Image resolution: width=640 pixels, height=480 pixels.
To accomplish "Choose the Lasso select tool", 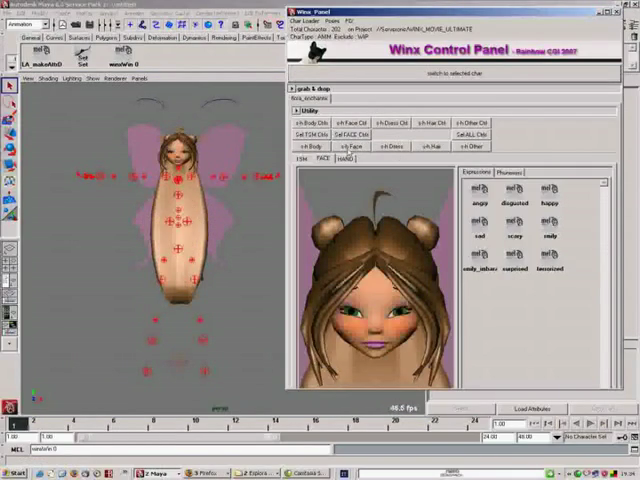I will click(x=9, y=103).
